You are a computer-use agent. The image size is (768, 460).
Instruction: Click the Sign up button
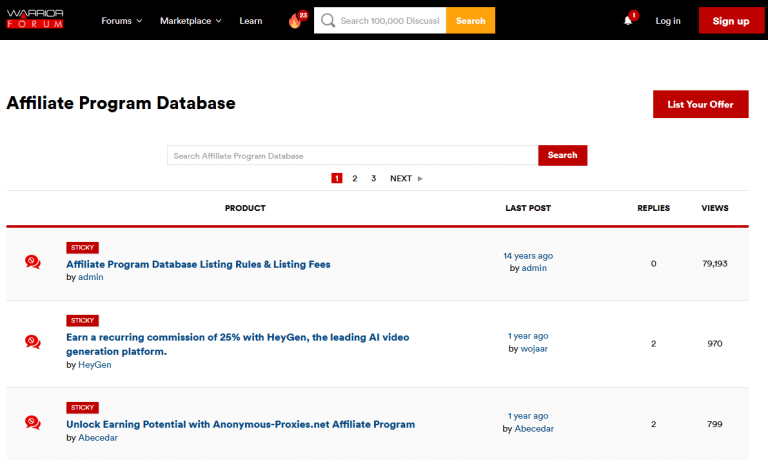(x=731, y=21)
